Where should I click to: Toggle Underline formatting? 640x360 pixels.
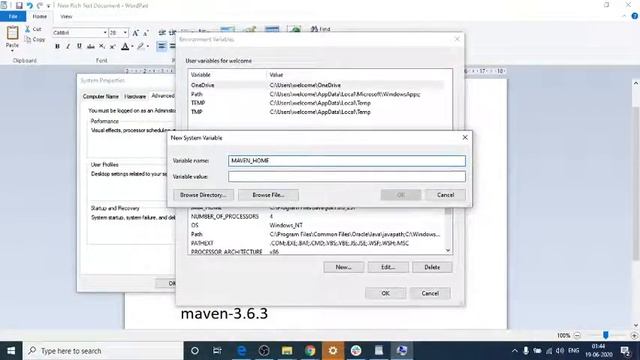pos(79,47)
